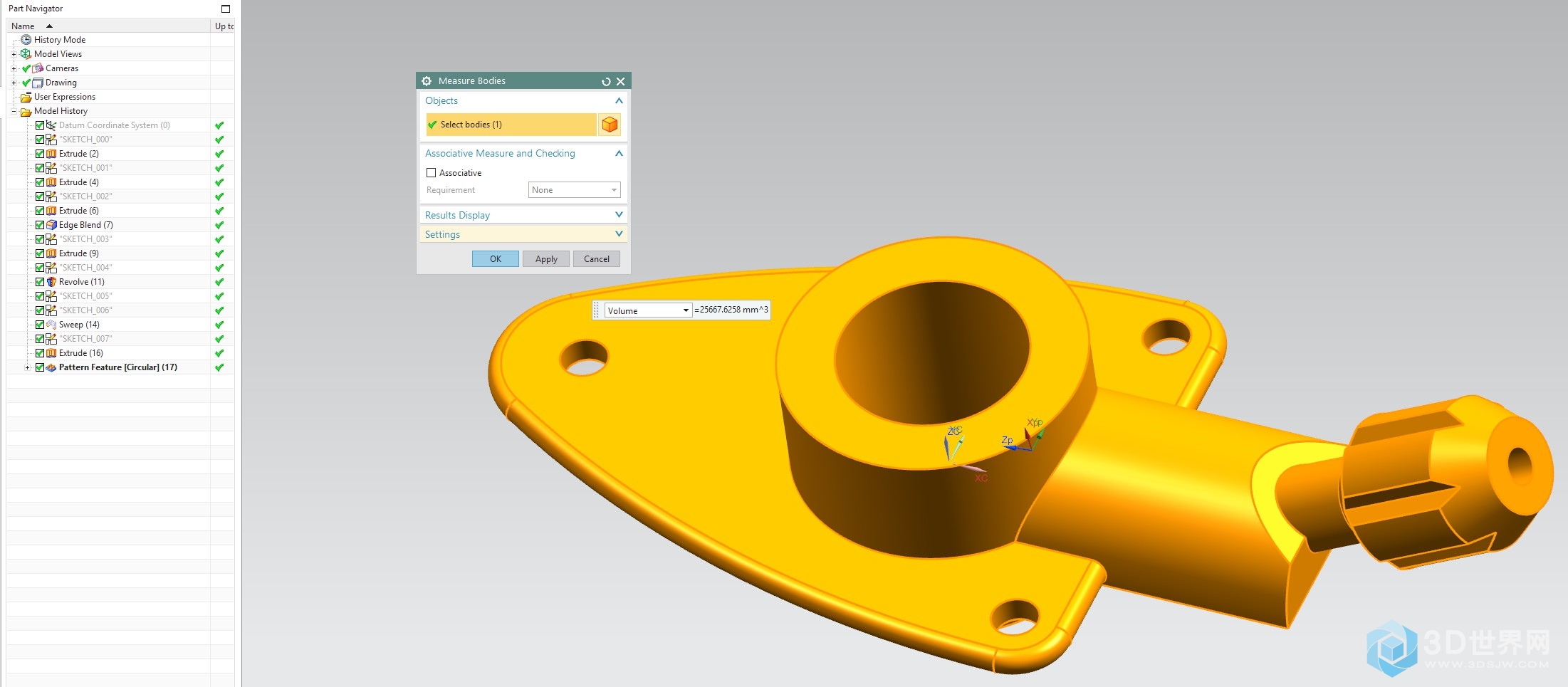This screenshot has height=687, width=1568.
Task: Click the History Mode clock icon
Action: pyautogui.click(x=26, y=40)
